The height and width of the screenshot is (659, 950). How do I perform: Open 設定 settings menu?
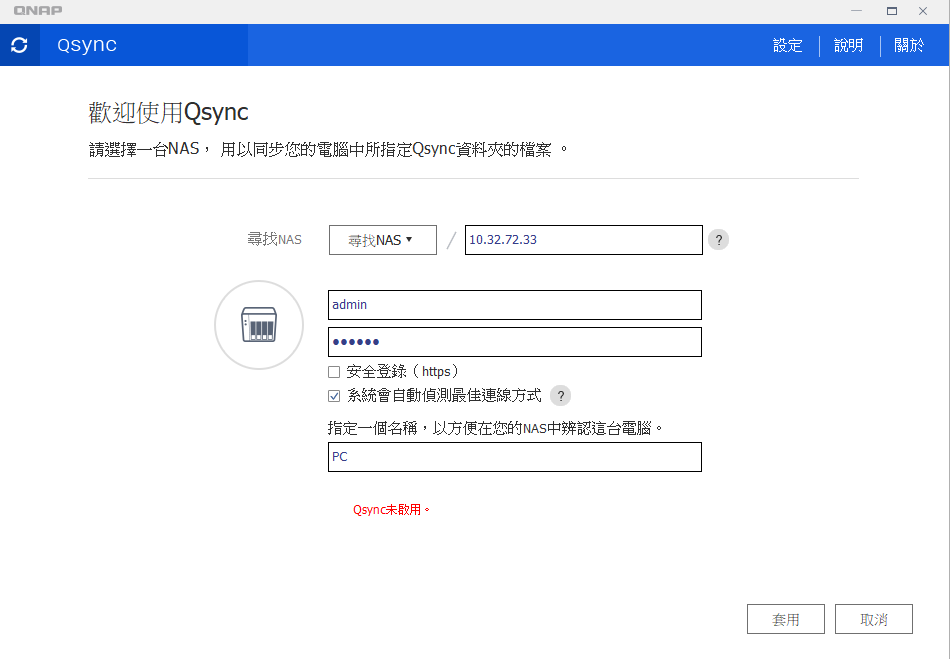[x=787, y=45]
